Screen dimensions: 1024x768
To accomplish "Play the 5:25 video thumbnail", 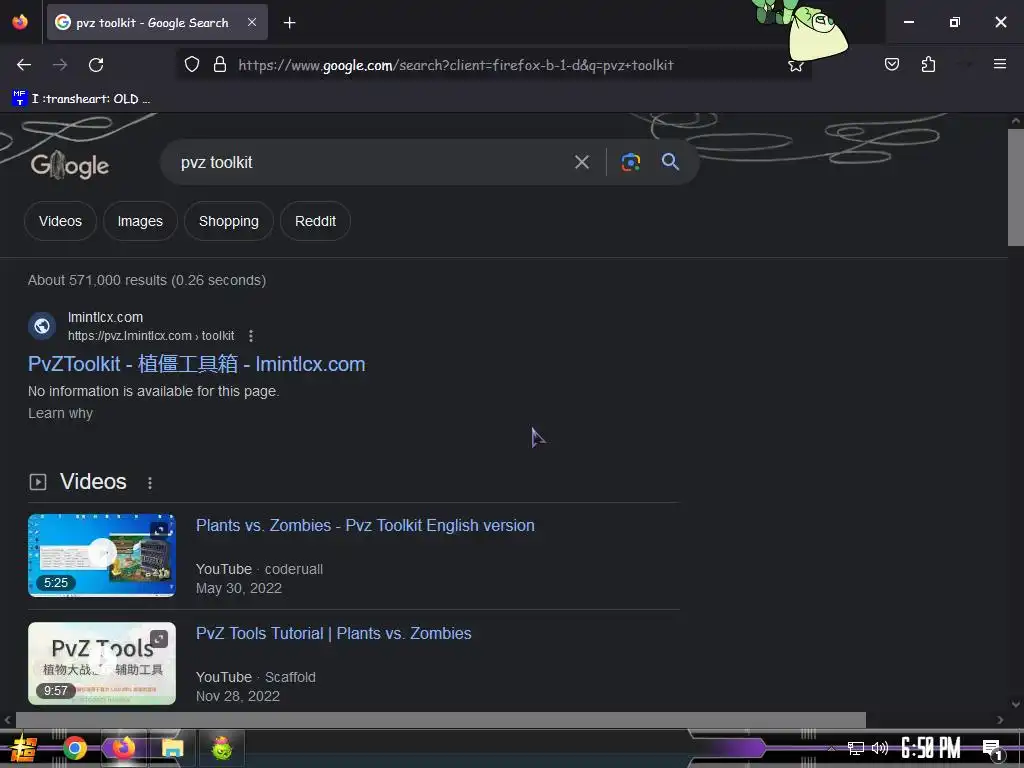I will click(102, 555).
